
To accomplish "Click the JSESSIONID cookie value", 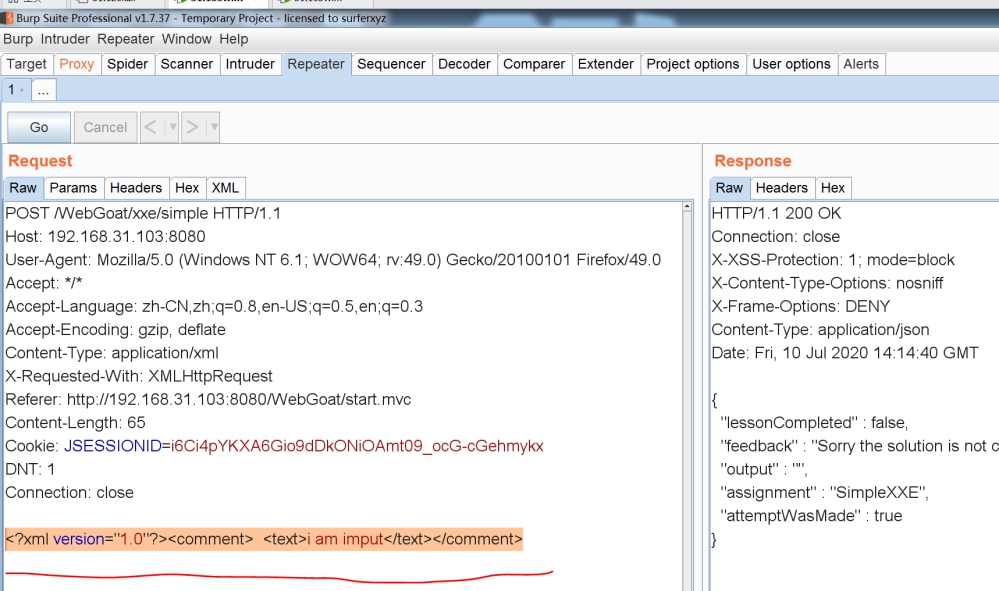I will pyautogui.click(x=357, y=446).
